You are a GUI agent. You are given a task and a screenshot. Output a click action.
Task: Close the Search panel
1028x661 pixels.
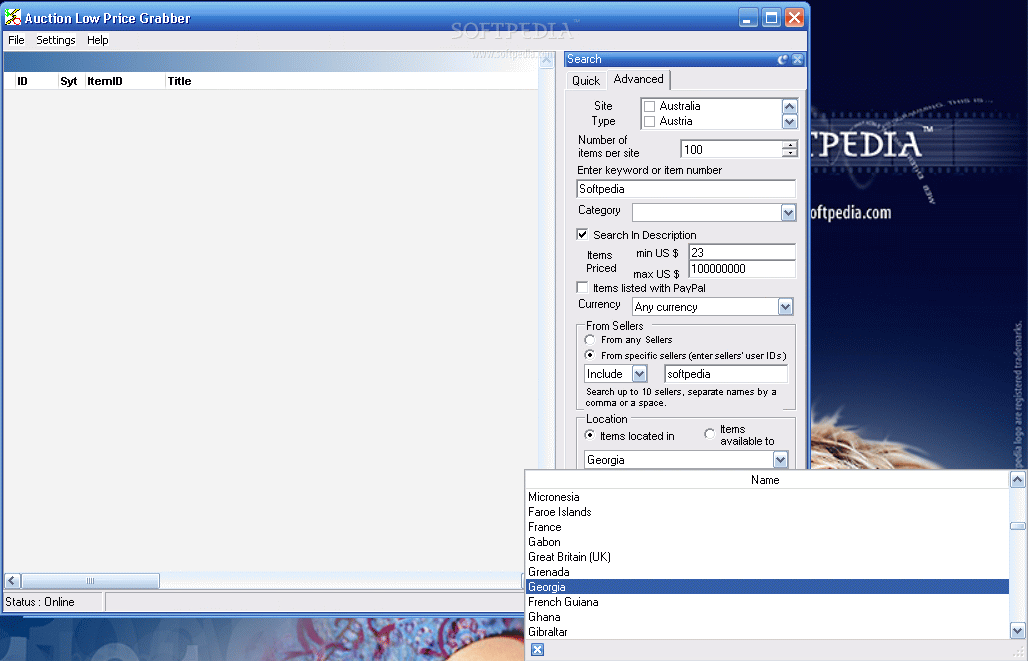(797, 60)
